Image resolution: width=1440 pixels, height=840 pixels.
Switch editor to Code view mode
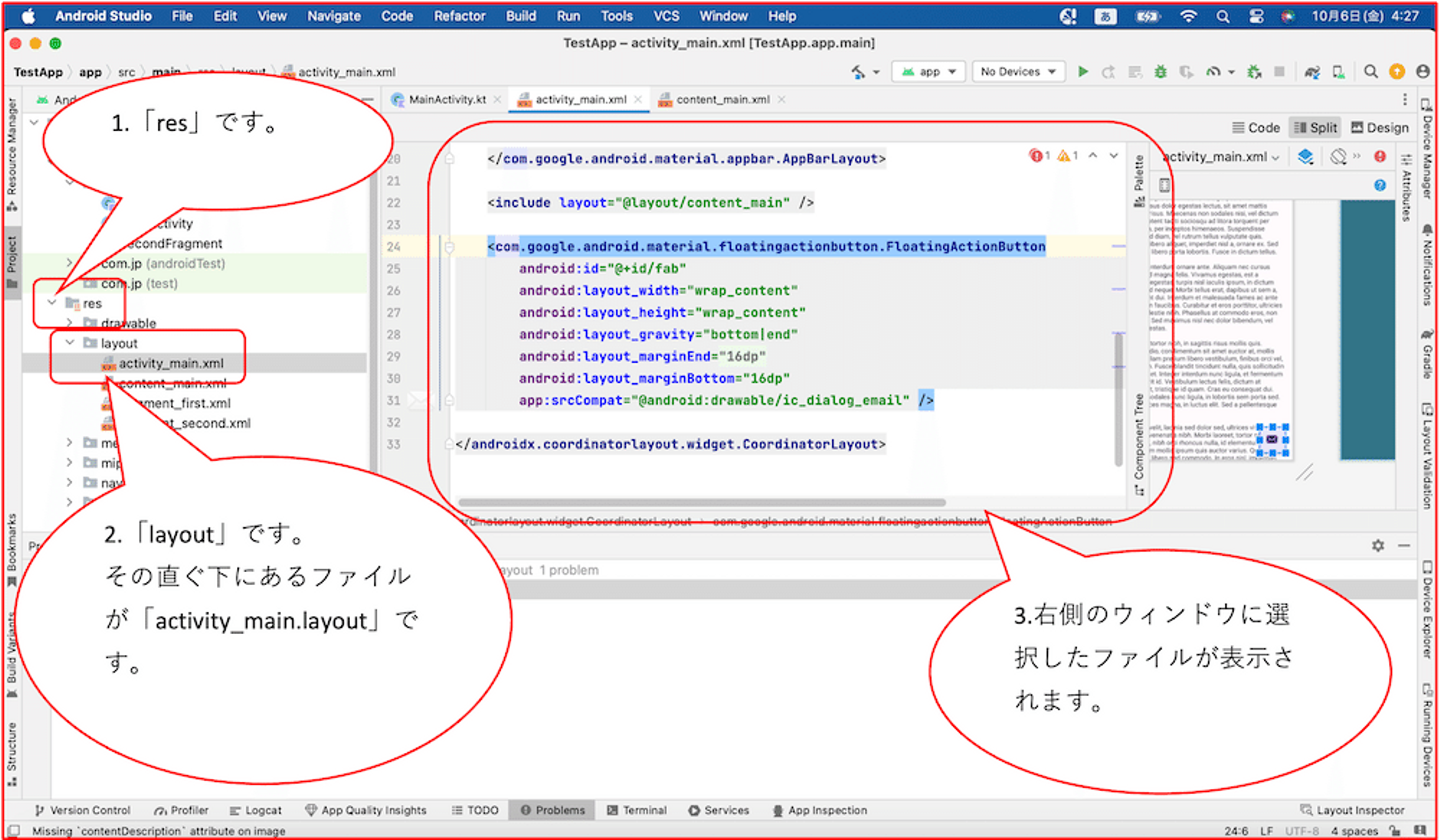[x=1256, y=127]
